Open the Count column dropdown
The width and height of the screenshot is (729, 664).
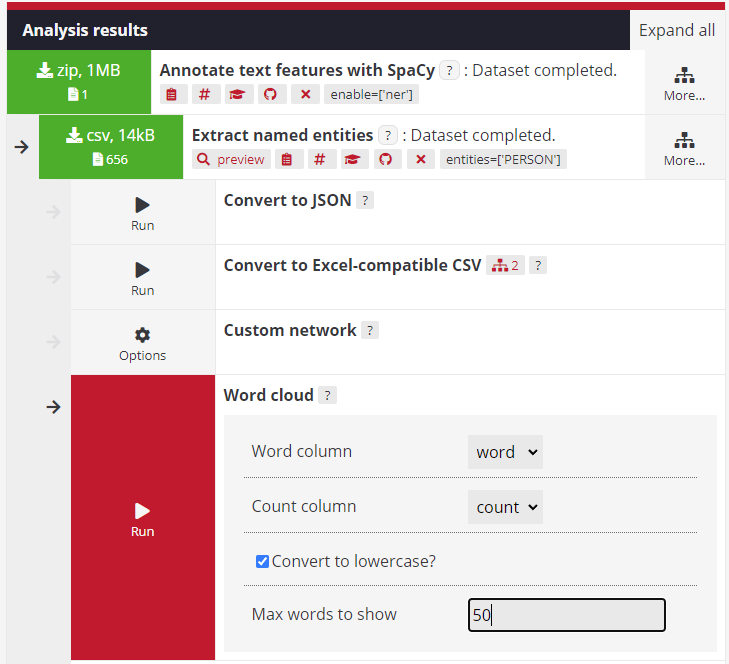coord(504,507)
